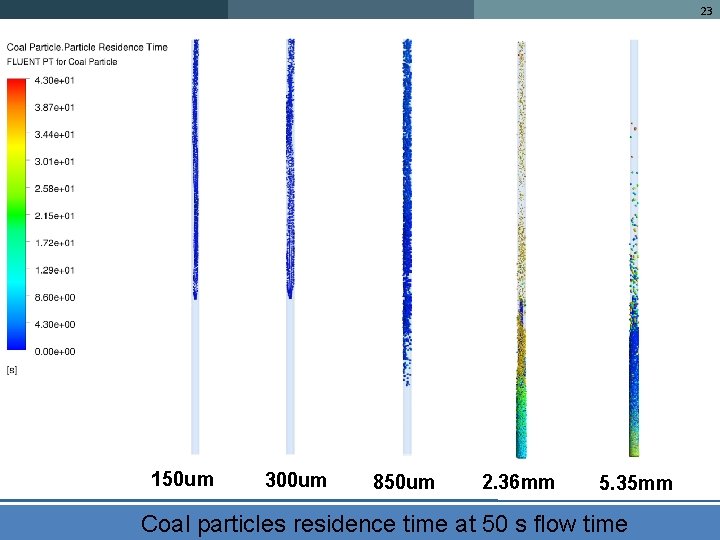Click legend value 2.58e+01
The height and width of the screenshot is (540, 720).
(54, 189)
